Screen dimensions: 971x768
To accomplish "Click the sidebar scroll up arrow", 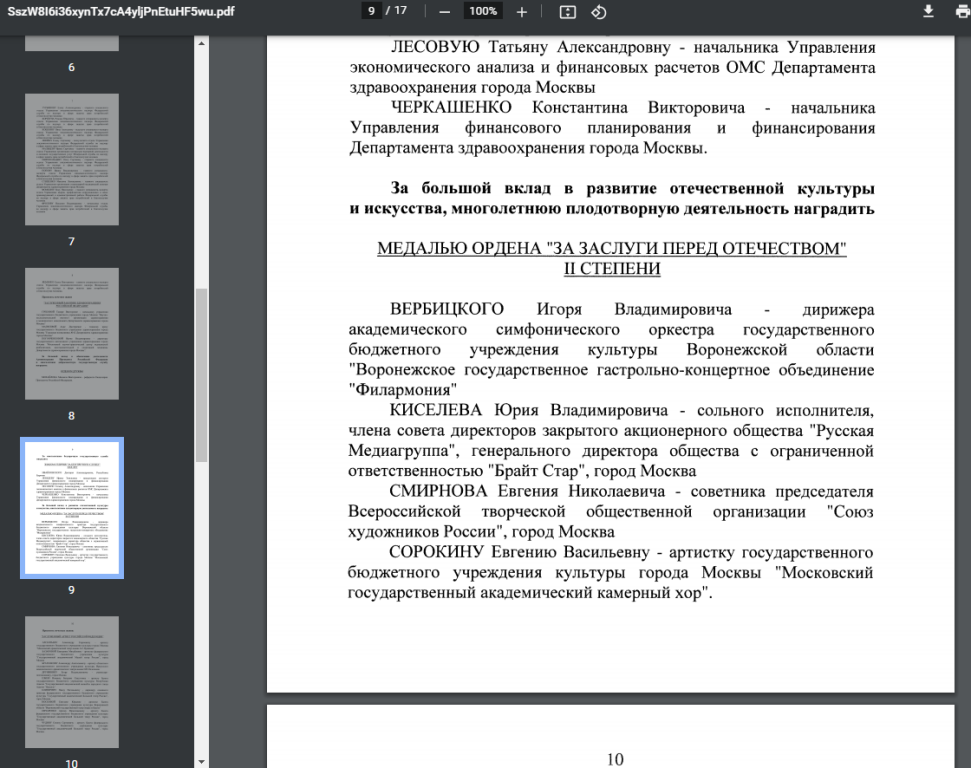I will [x=202, y=44].
